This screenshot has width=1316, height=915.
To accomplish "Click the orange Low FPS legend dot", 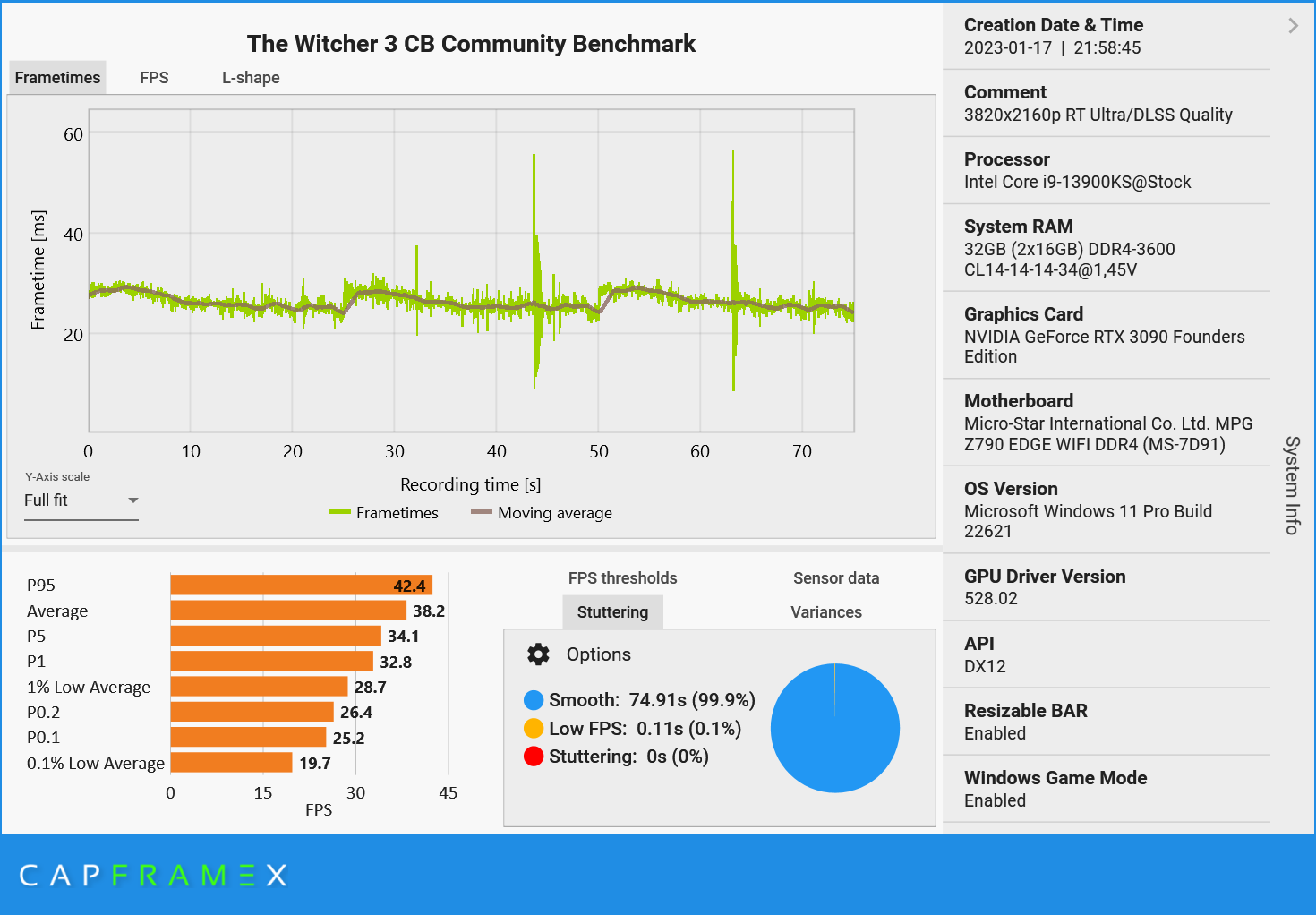I will pyautogui.click(x=534, y=728).
